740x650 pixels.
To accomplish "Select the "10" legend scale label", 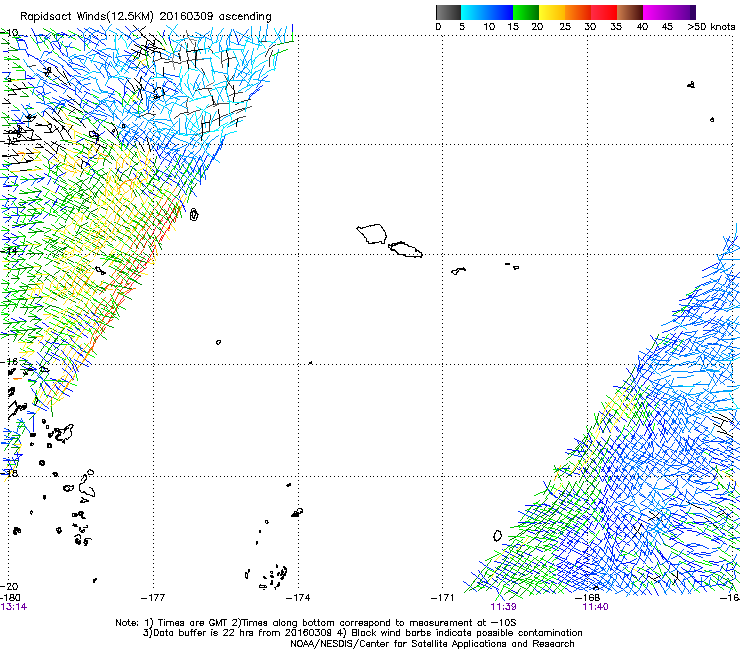I will pyautogui.click(x=489, y=26).
